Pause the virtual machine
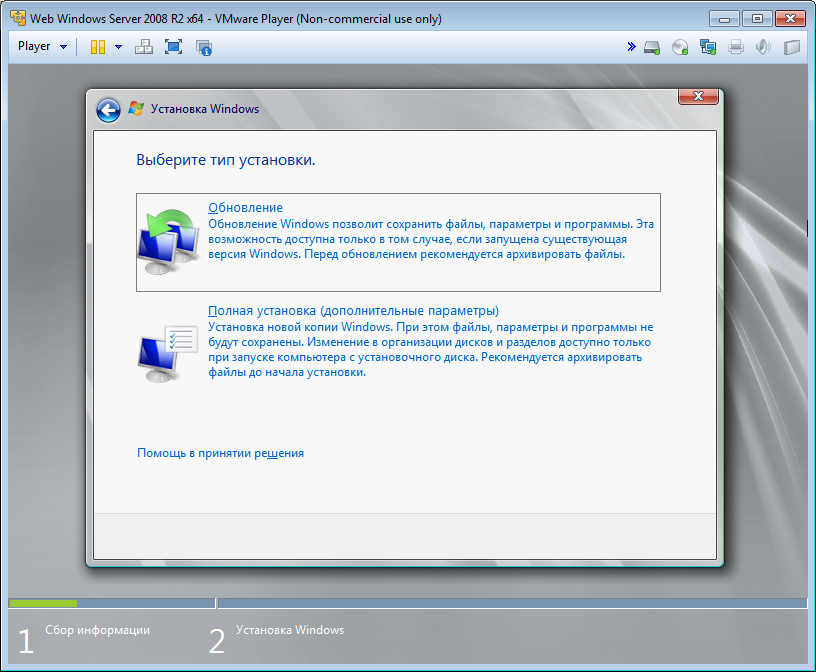 click(x=98, y=47)
